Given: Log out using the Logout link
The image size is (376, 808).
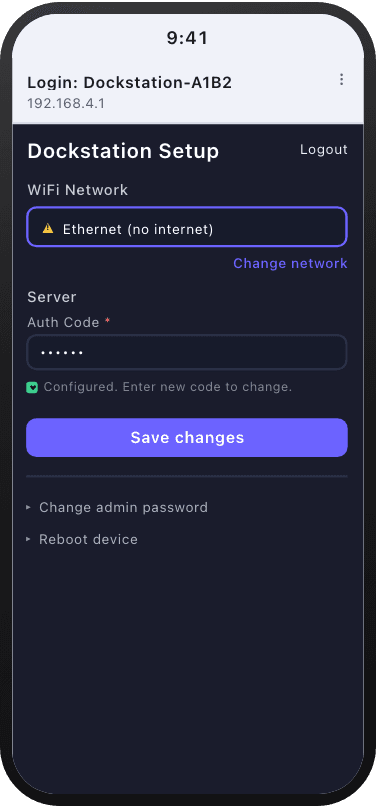Looking at the screenshot, I should (x=323, y=150).
